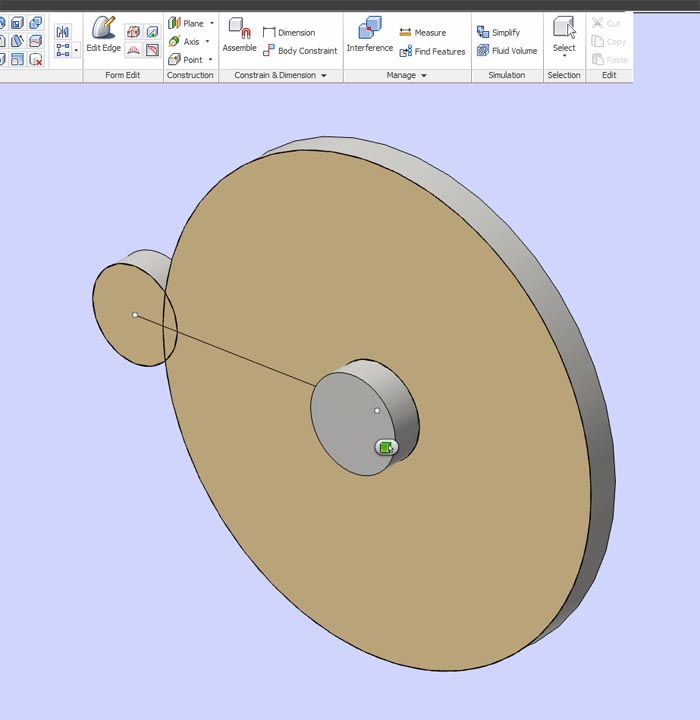Click the Paste command
The height and width of the screenshot is (720, 700).
coord(610,59)
